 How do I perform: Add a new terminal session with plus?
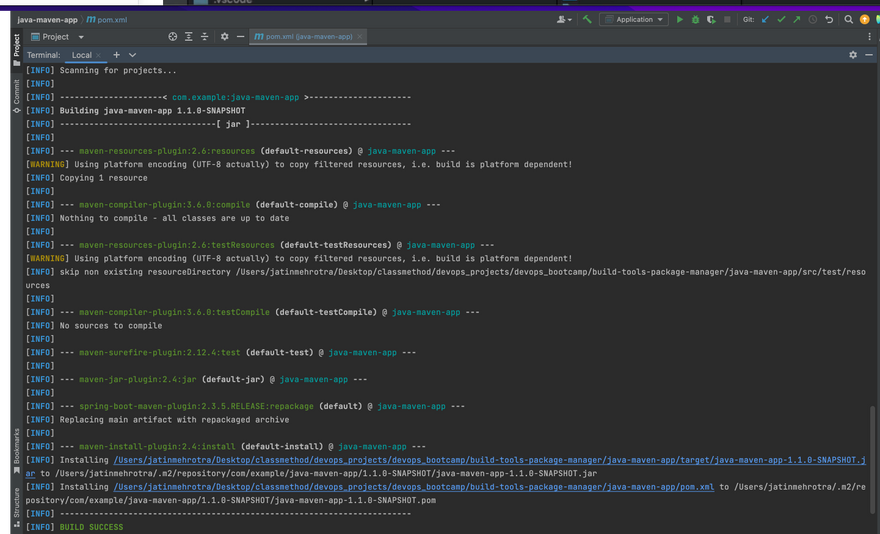(116, 55)
